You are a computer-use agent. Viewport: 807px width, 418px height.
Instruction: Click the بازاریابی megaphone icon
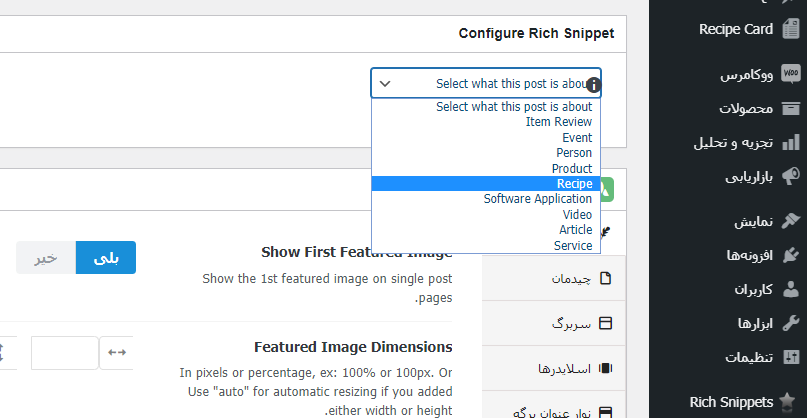click(791, 177)
